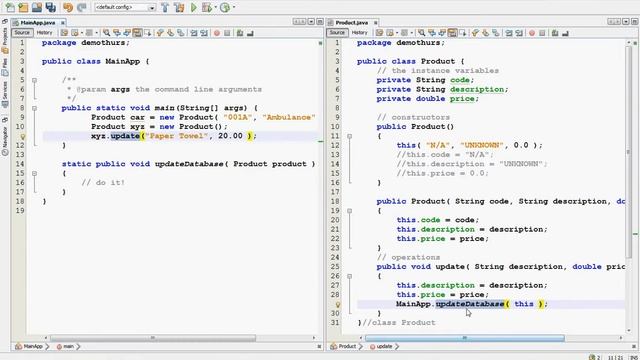Switch to the MainApp.java tab
Screen dimensions: 640x360
point(38,22)
